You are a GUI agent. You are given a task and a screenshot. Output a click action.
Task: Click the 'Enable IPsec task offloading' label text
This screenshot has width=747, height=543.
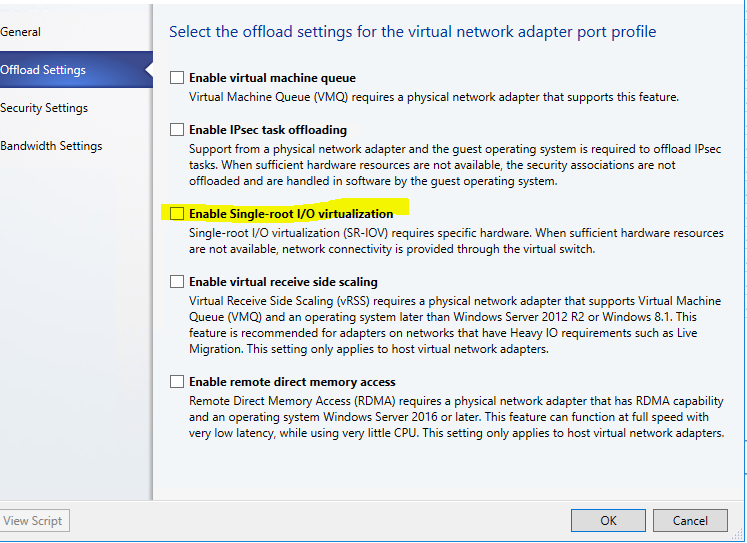point(268,130)
